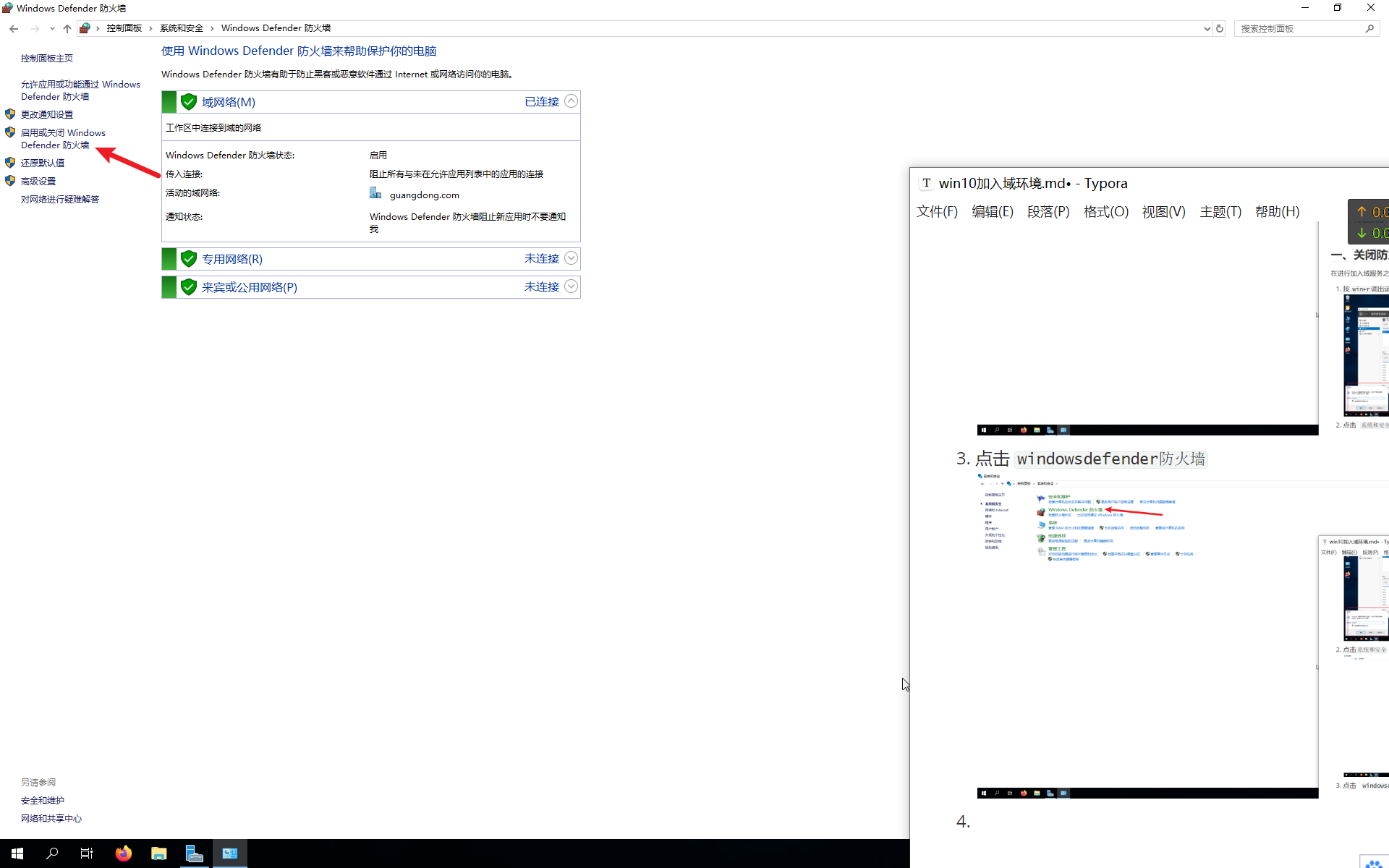Open 控制面板主页 link
This screenshot has height=868, width=1389.
click(47, 59)
